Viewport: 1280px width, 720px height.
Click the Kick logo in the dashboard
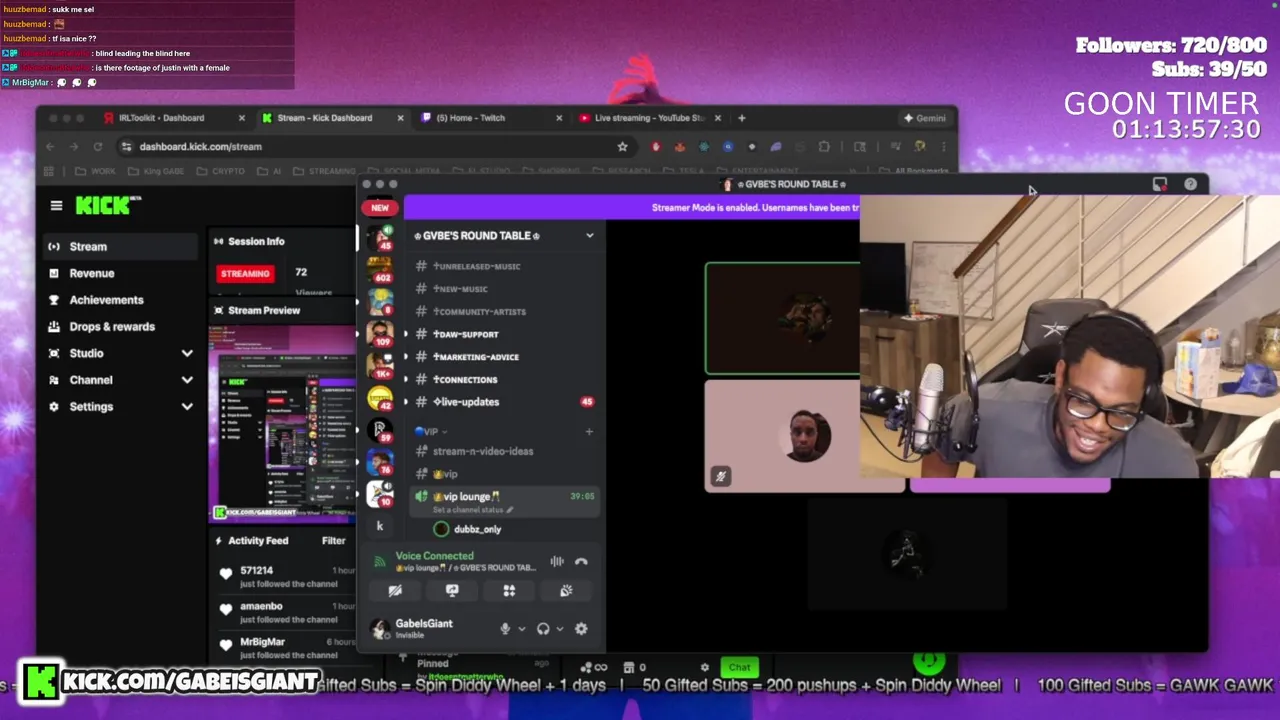tap(109, 205)
